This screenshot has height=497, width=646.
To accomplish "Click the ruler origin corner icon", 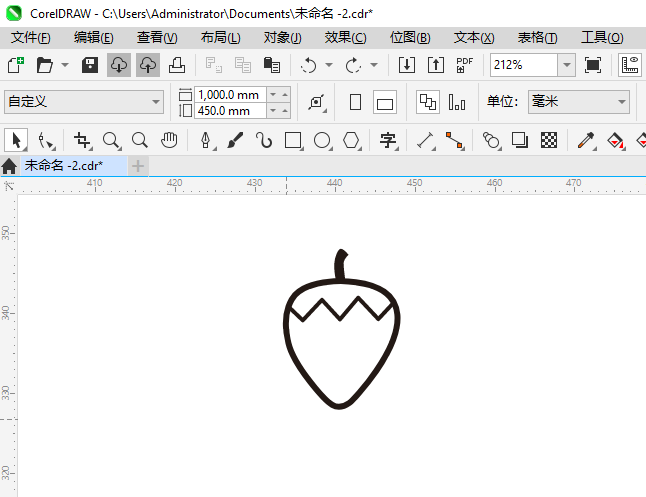I will (9, 186).
